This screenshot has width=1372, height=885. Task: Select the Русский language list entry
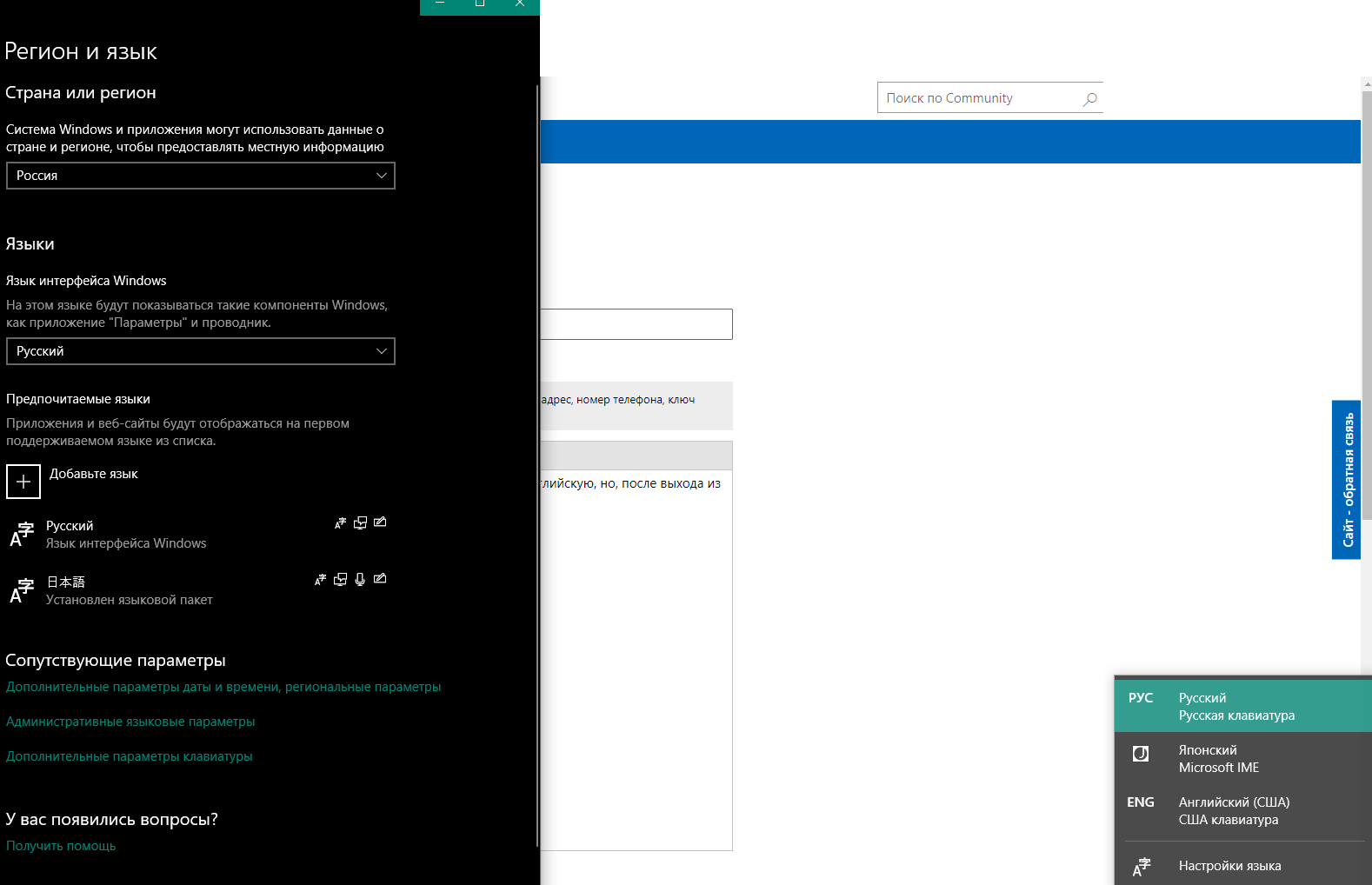click(198, 535)
